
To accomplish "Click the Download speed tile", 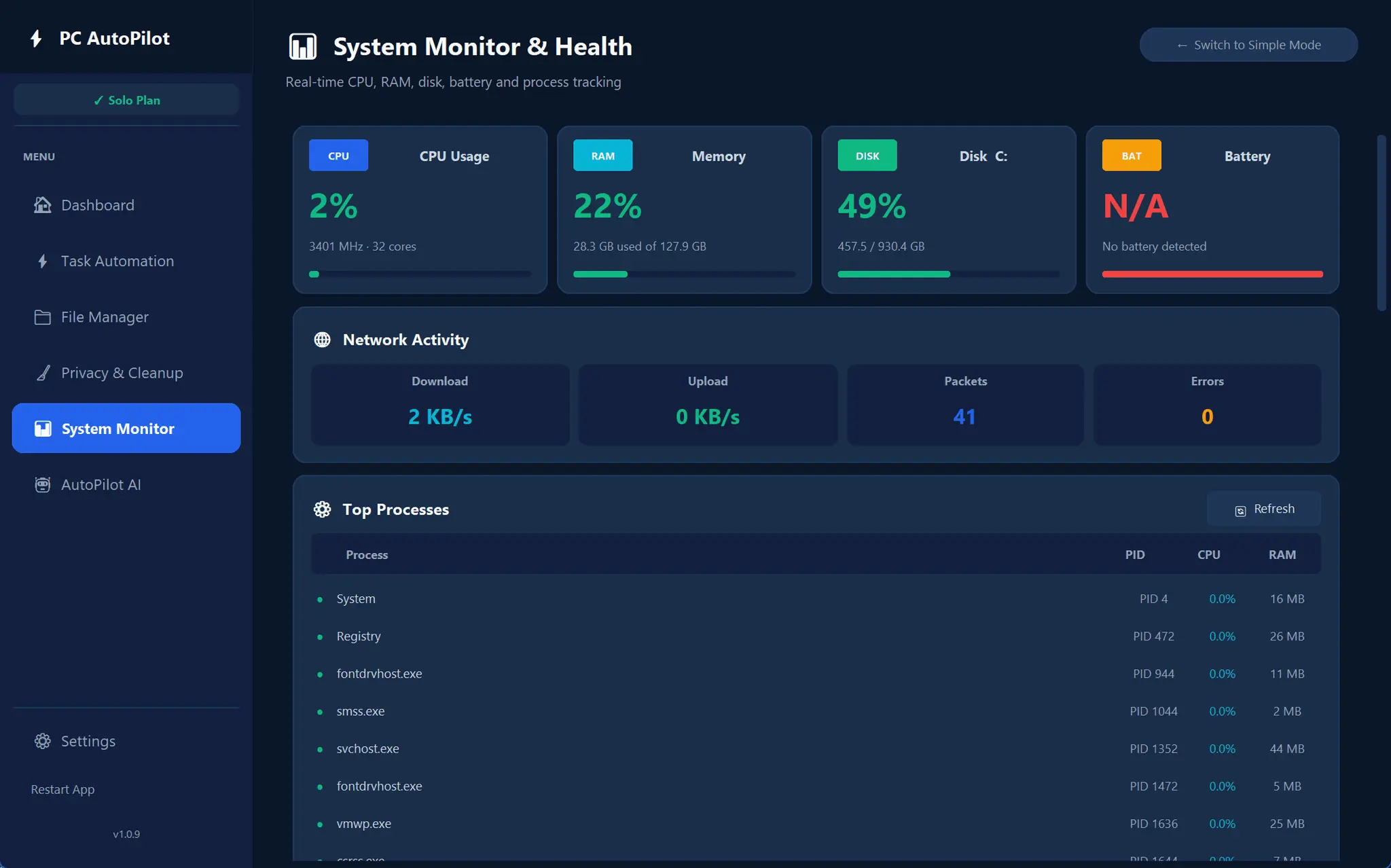I will point(440,405).
